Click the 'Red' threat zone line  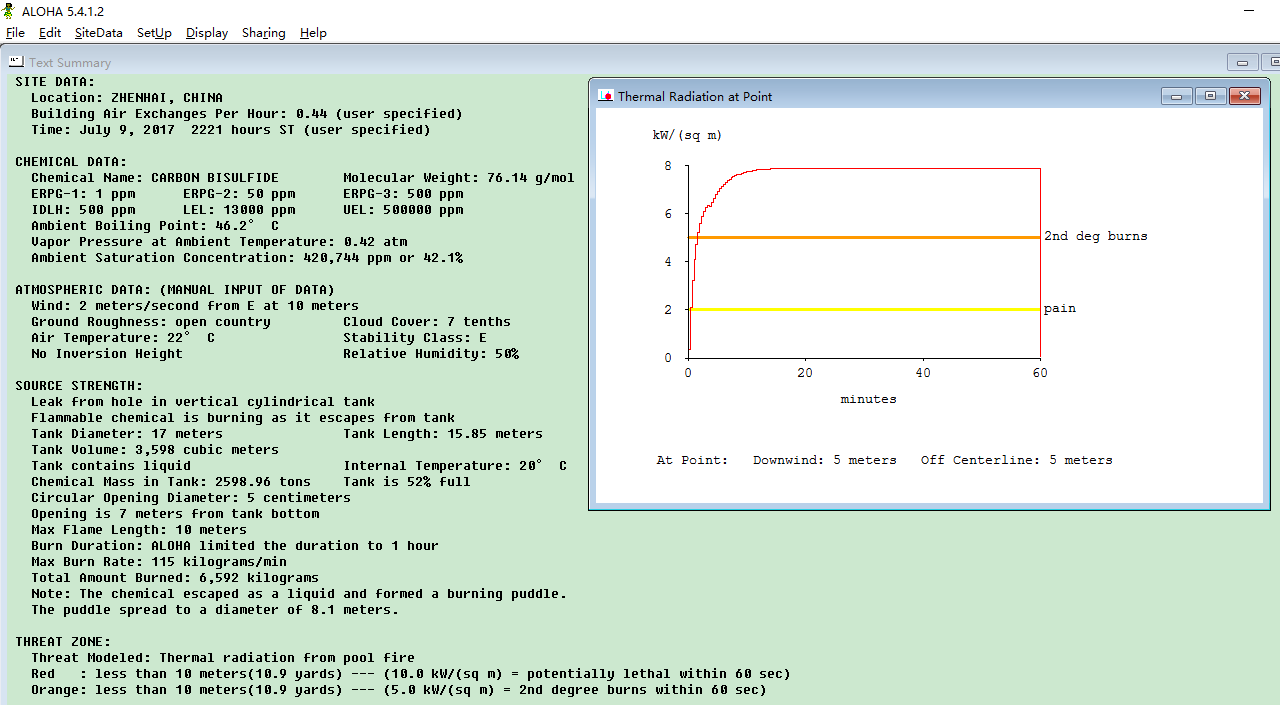[411, 674]
